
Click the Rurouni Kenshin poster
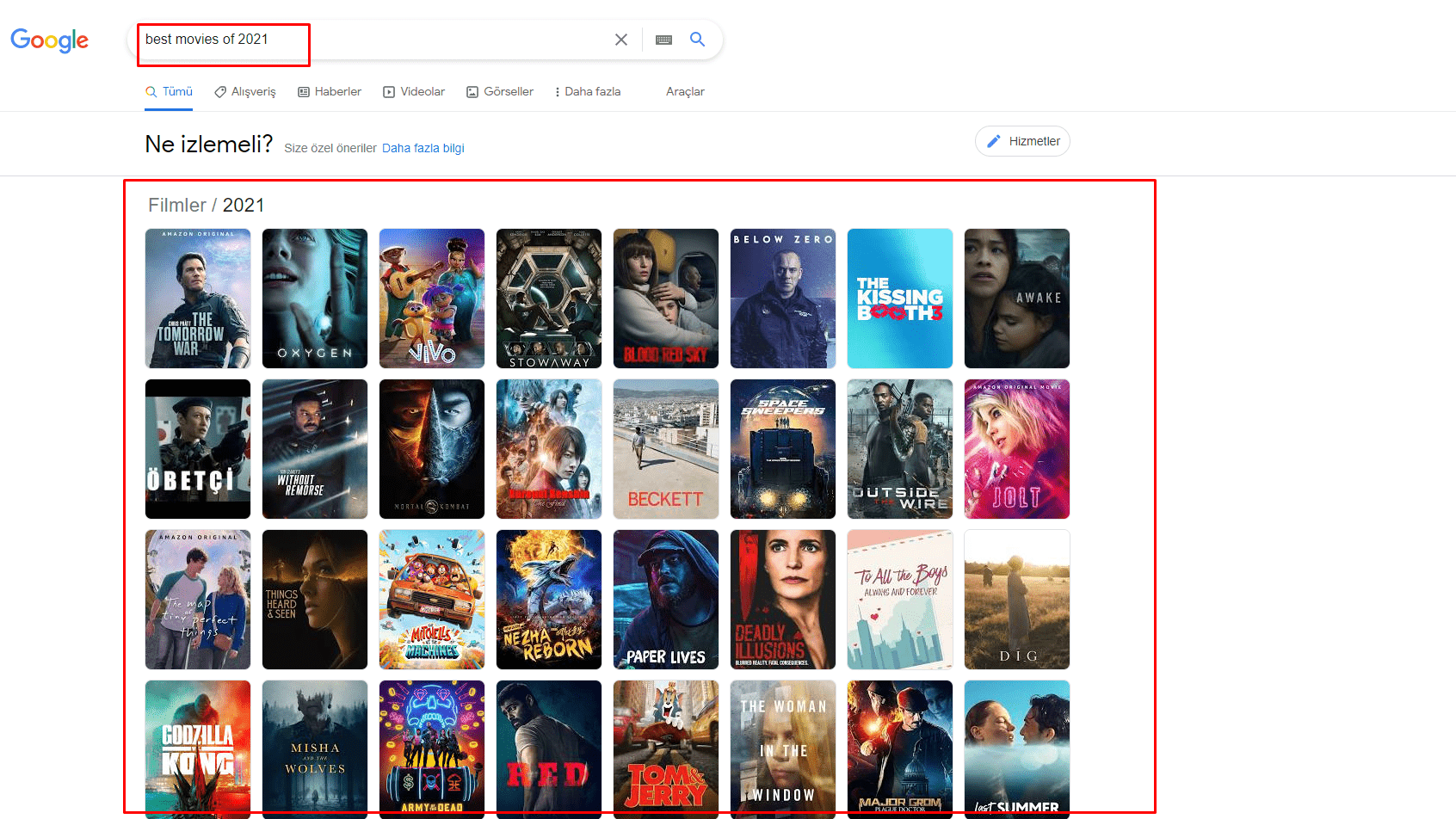click(549, 449)
